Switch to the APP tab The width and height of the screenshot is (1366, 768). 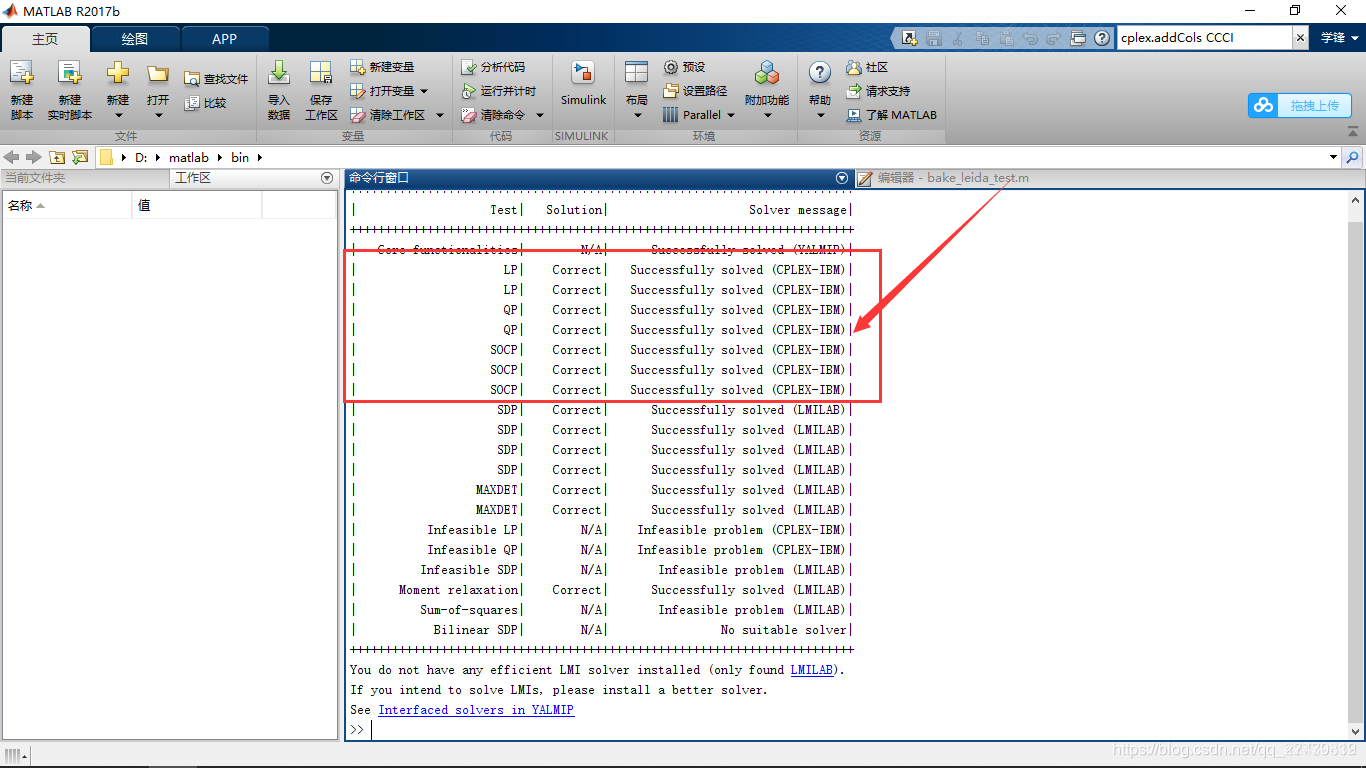click(x=225, y=39)
